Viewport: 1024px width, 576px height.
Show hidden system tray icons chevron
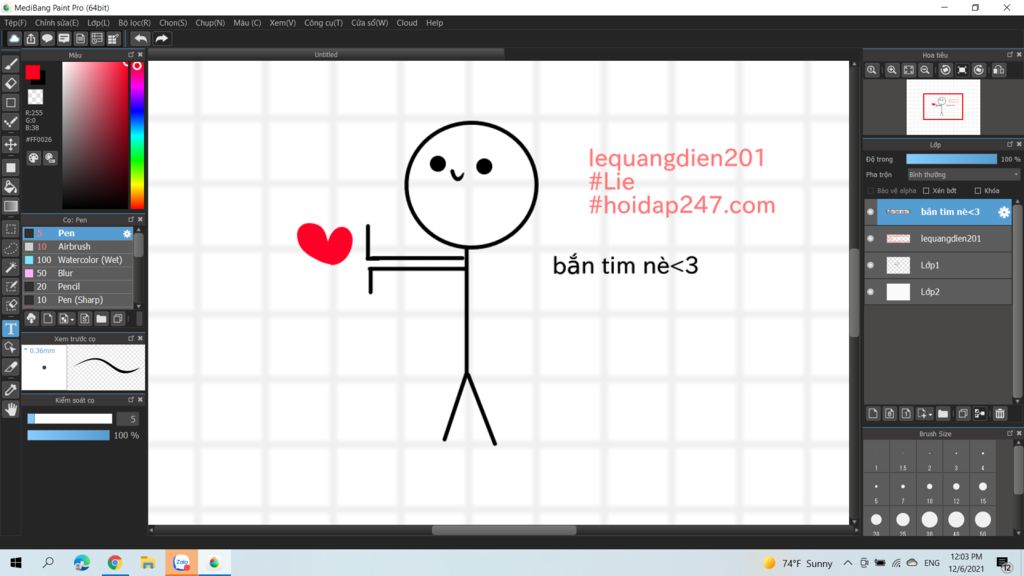pos(848,563)
